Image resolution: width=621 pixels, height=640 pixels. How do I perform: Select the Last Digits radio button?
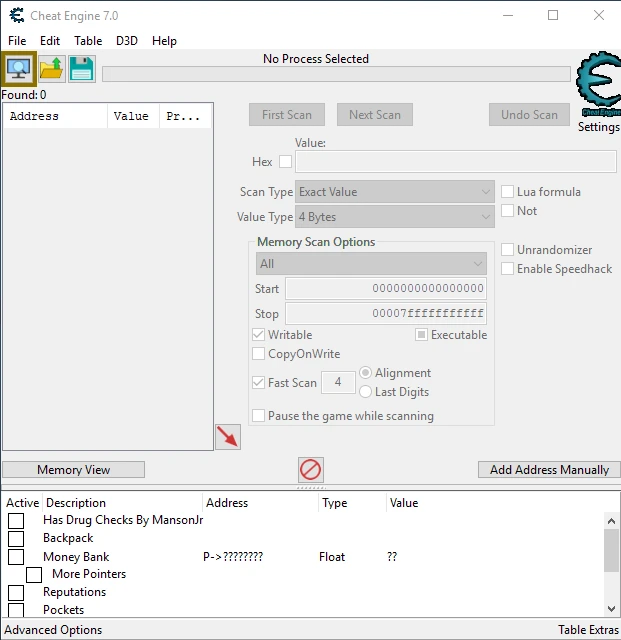(365, 392)
